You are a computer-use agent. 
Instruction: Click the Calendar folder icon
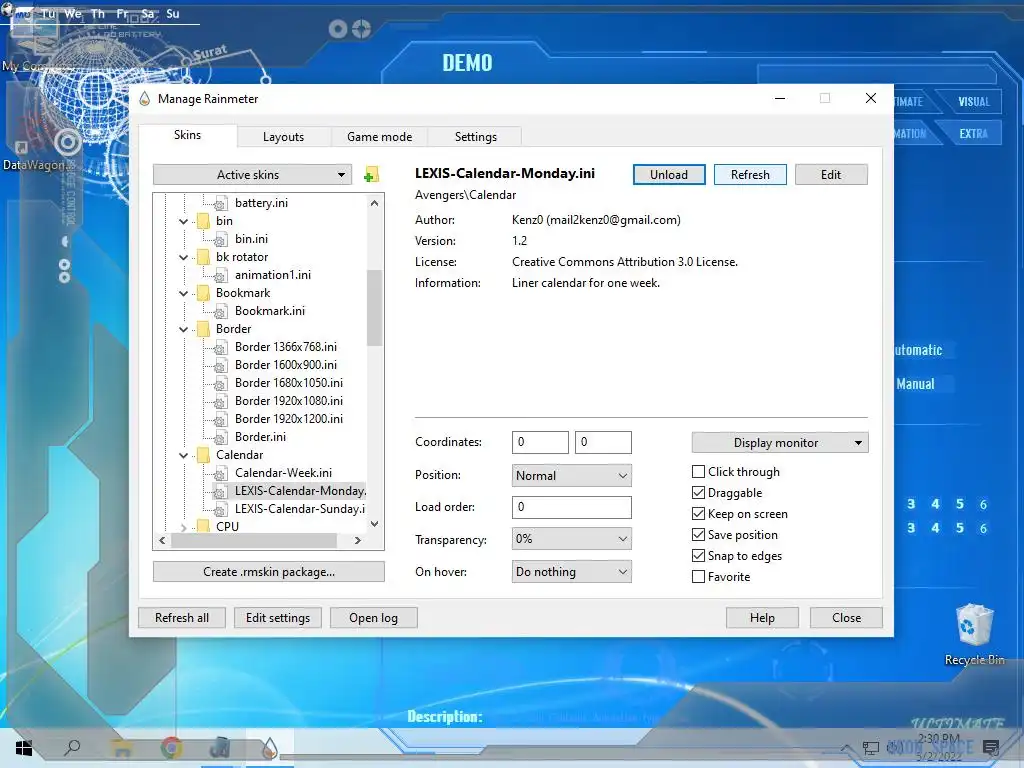[x=203, y=455]
